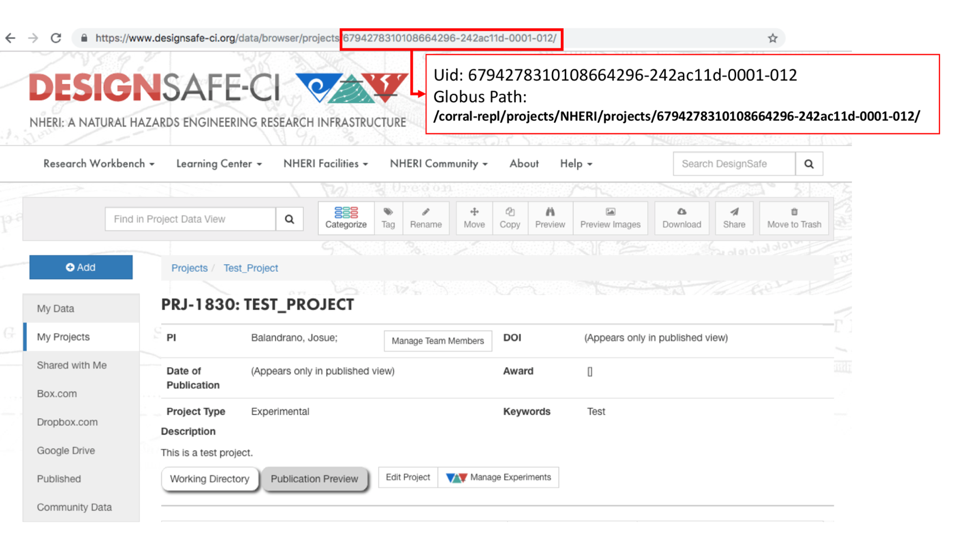Open Shared with Me
Image resolution: width=974 pixels, height=547 pixels.
pyautogui.click(x=81, y=366)
